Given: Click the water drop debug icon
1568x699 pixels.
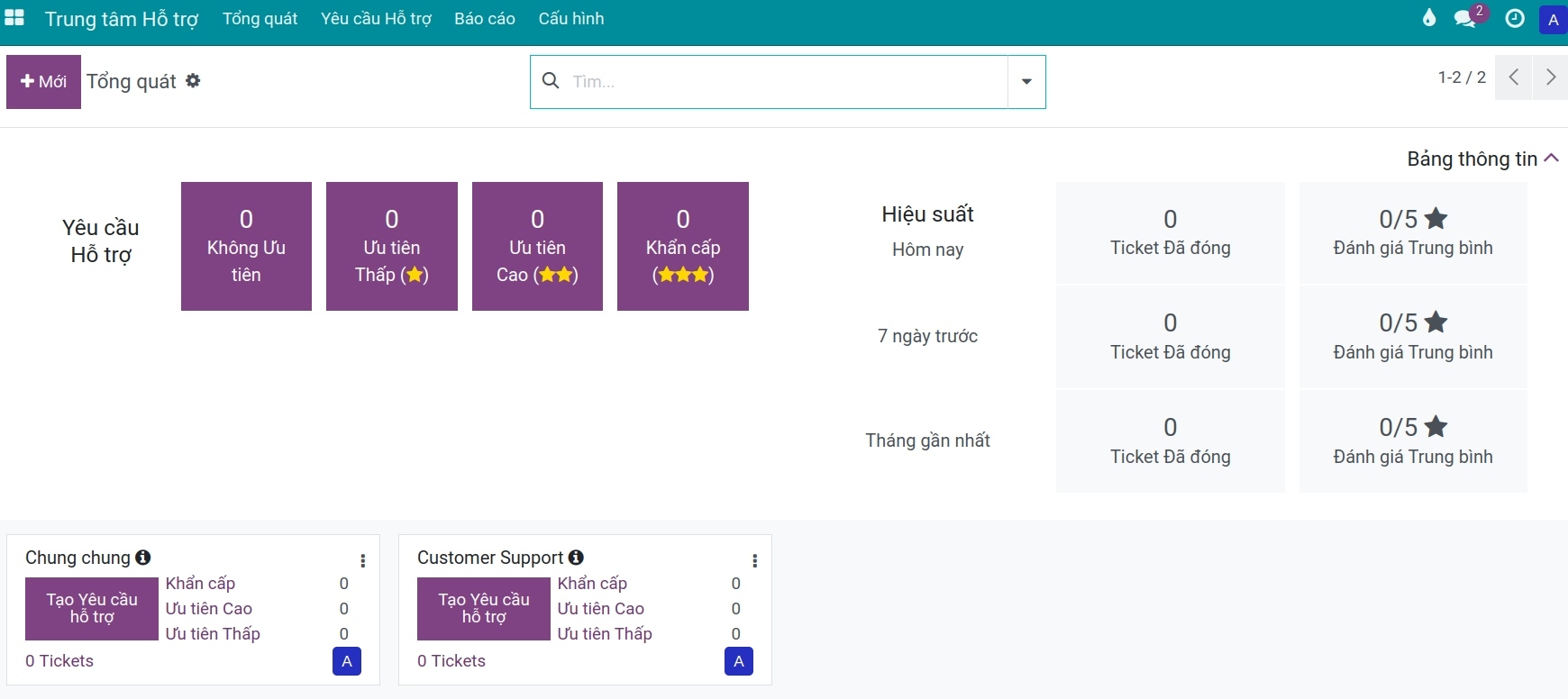Looking at the screenshot, I should pos(1429,18).
